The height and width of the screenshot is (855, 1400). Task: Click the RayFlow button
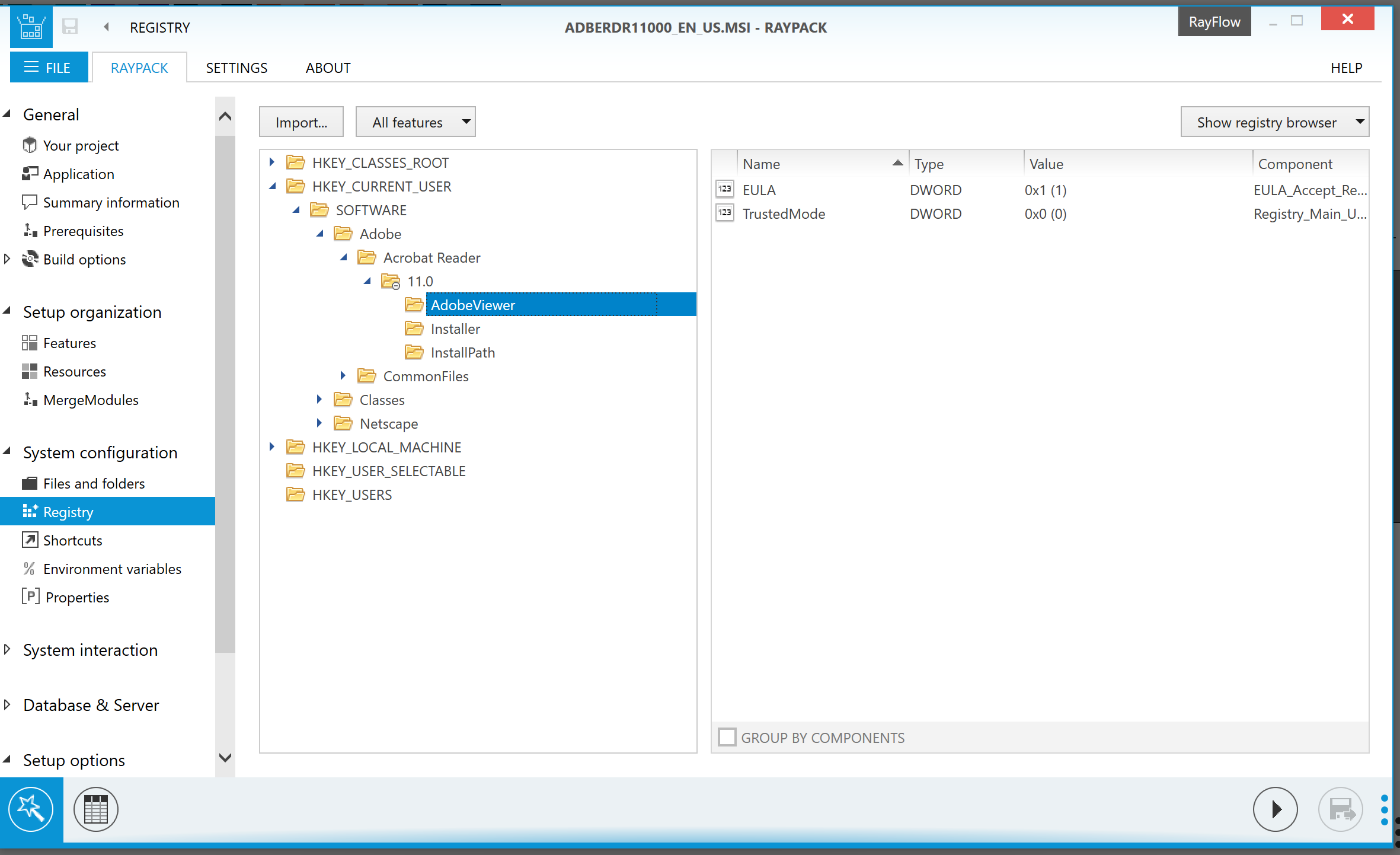[x=1214, y=21]
